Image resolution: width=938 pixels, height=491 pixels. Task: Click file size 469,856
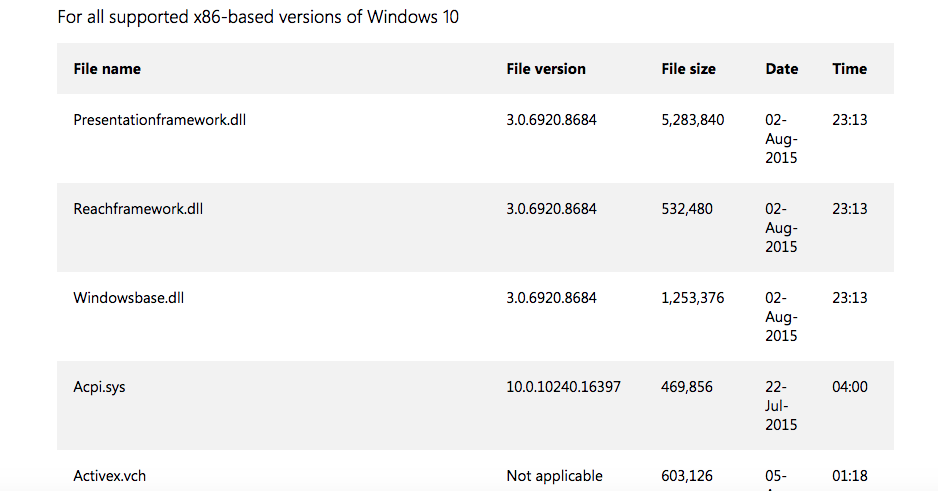click(687, 387)
